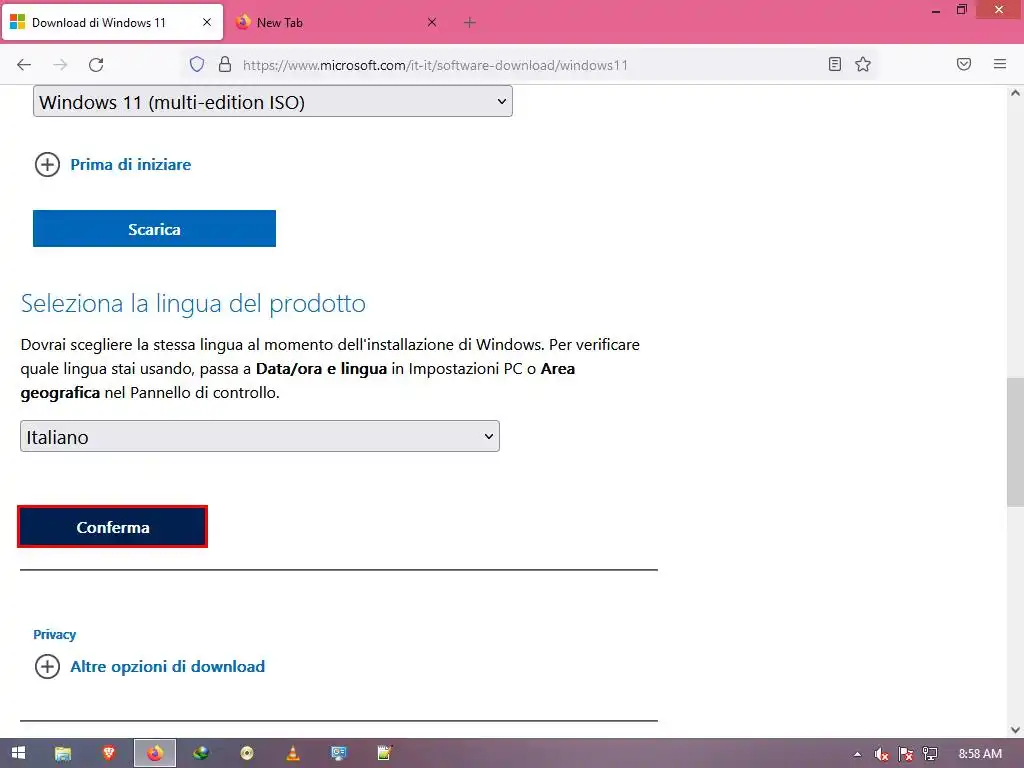This screenshot has width=1024, height=768.
Task: Open File Explorer from the taskbar
Action: 63,754
